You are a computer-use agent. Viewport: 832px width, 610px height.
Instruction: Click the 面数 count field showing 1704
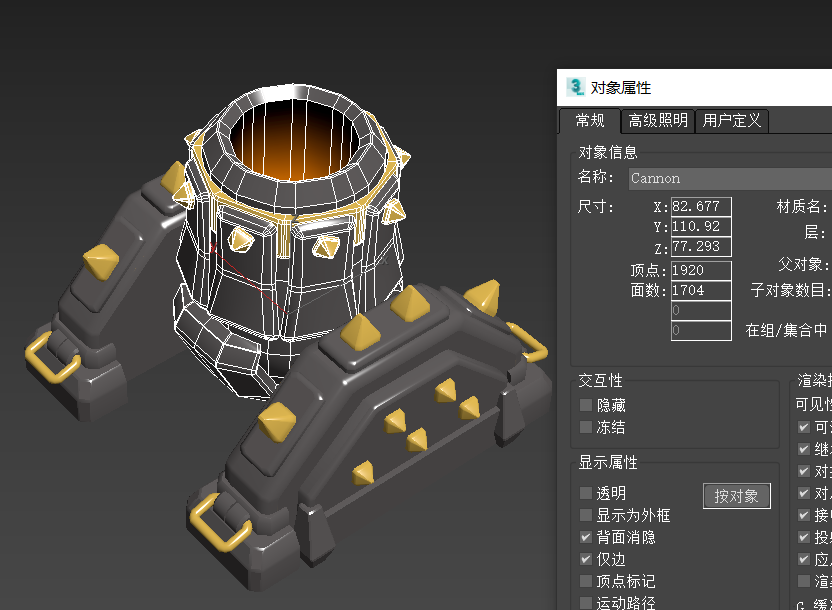[x=701, y=291]
